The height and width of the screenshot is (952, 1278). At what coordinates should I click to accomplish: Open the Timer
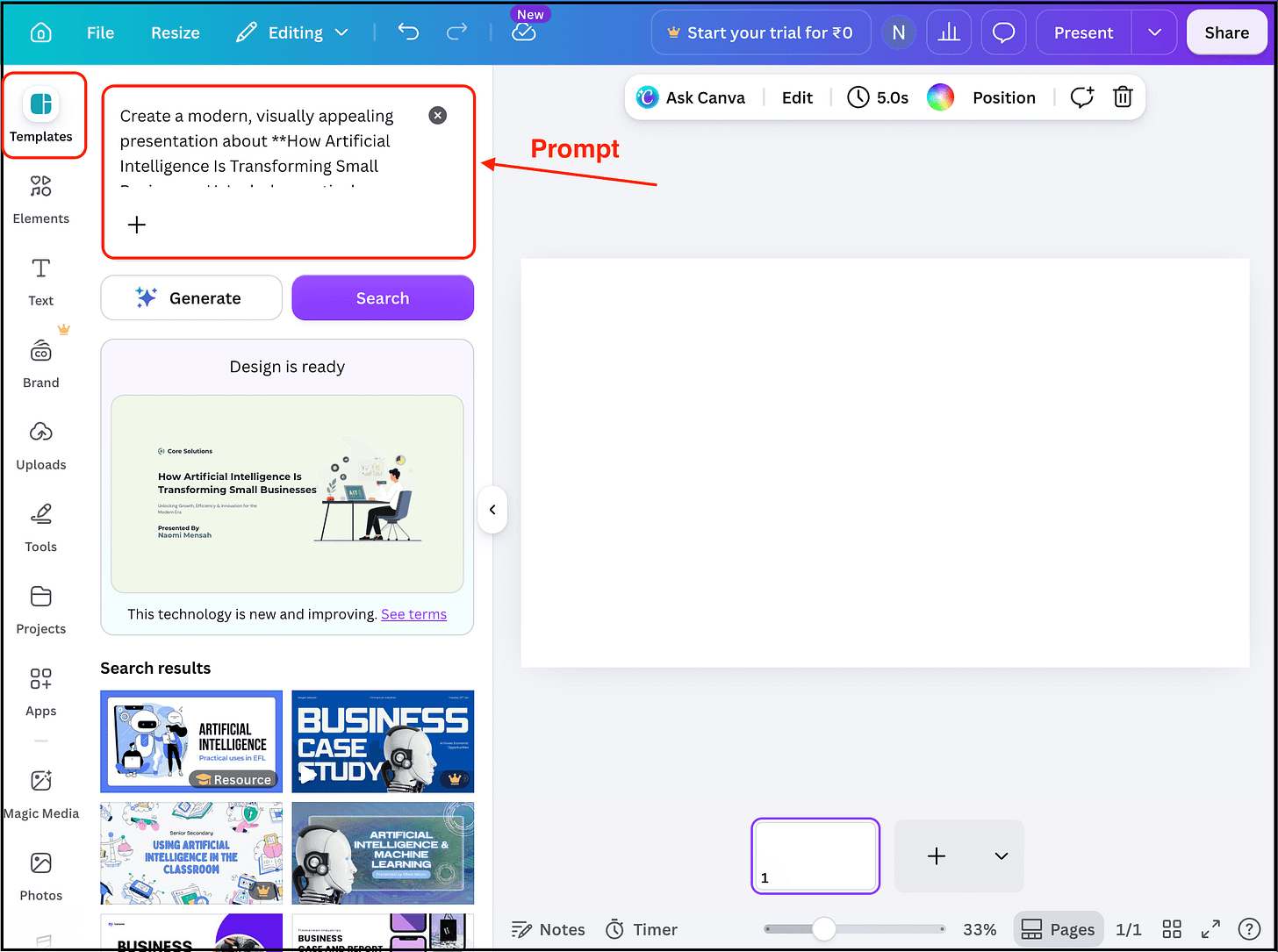(643, 929)
